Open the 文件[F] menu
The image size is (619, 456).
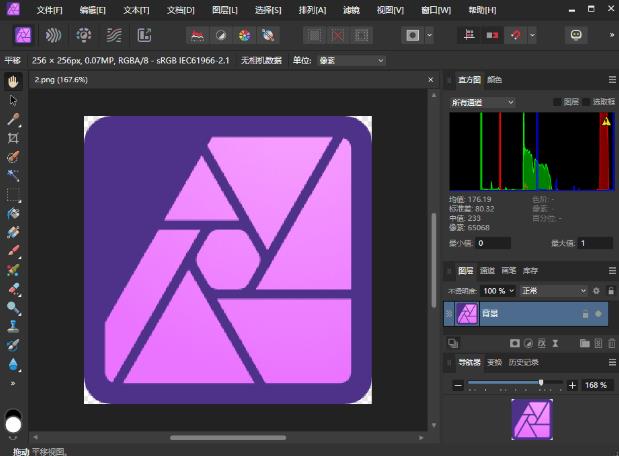click(49, 10)
